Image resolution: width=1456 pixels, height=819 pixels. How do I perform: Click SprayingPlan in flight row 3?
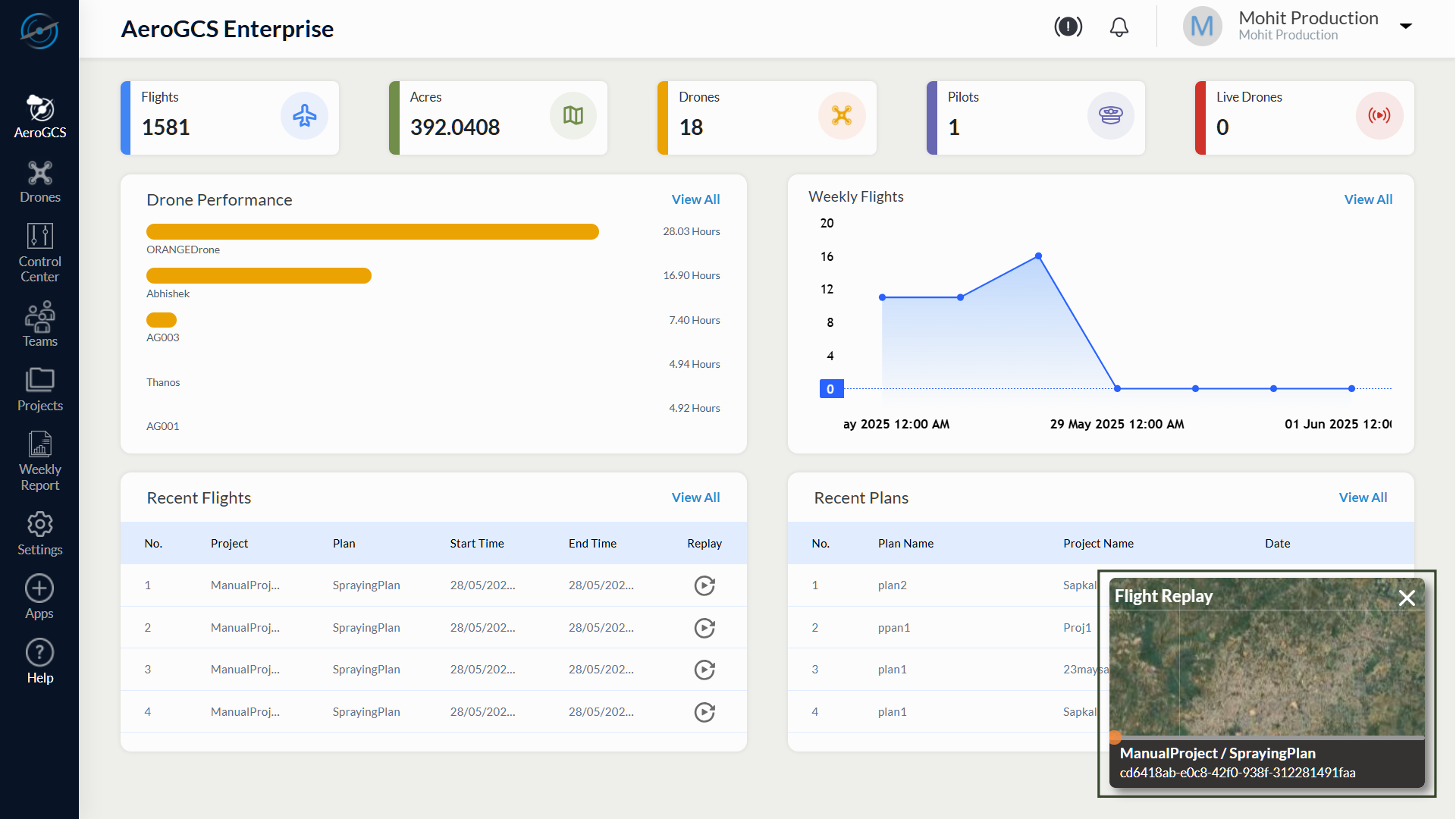366,670
